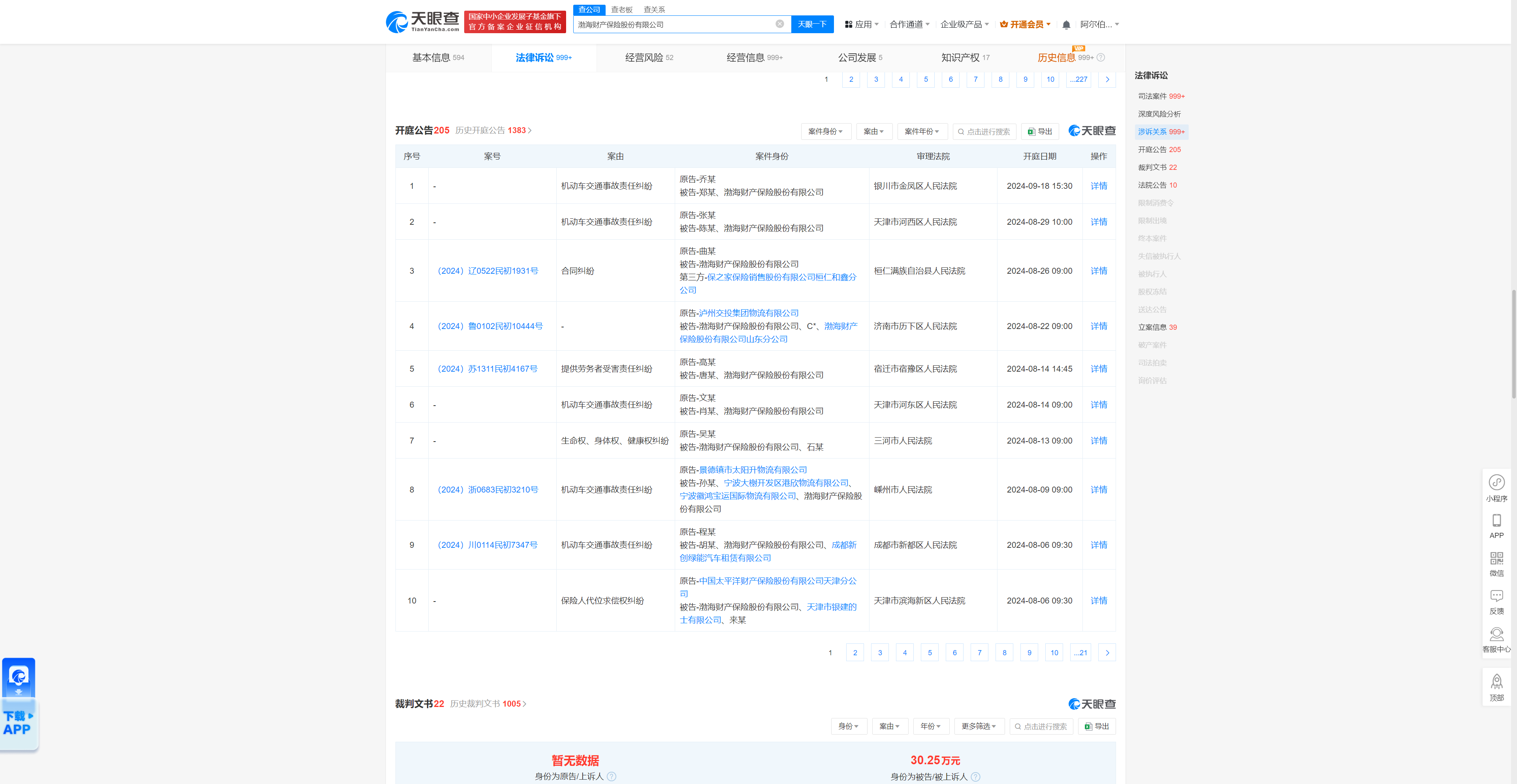The height and width of the screenshot is (784, 1517).
Task: Click the 天眼一下 search button
Action: pyautogui.click(x=812, y=24)
